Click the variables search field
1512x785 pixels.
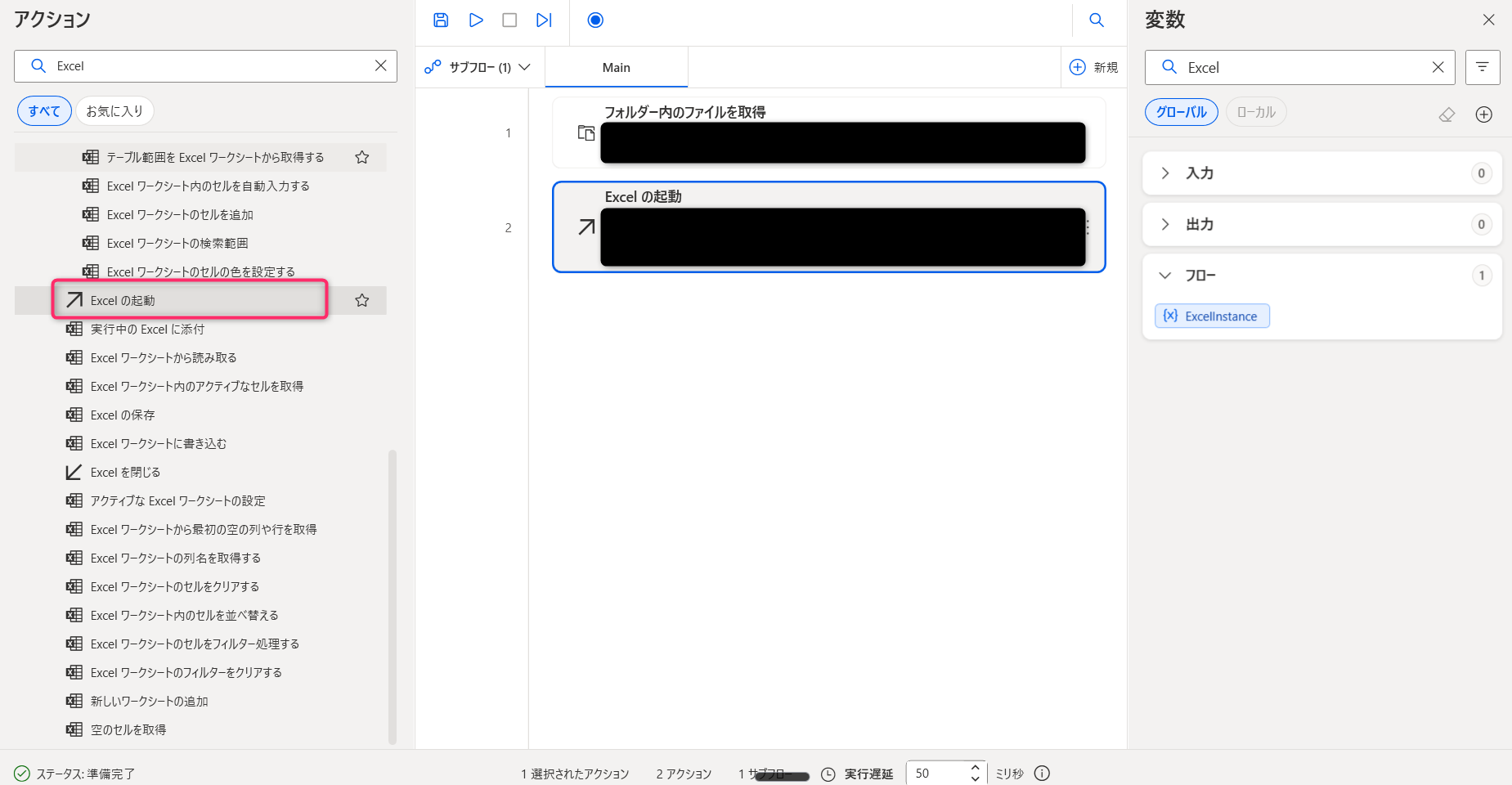click(1299, 67)
